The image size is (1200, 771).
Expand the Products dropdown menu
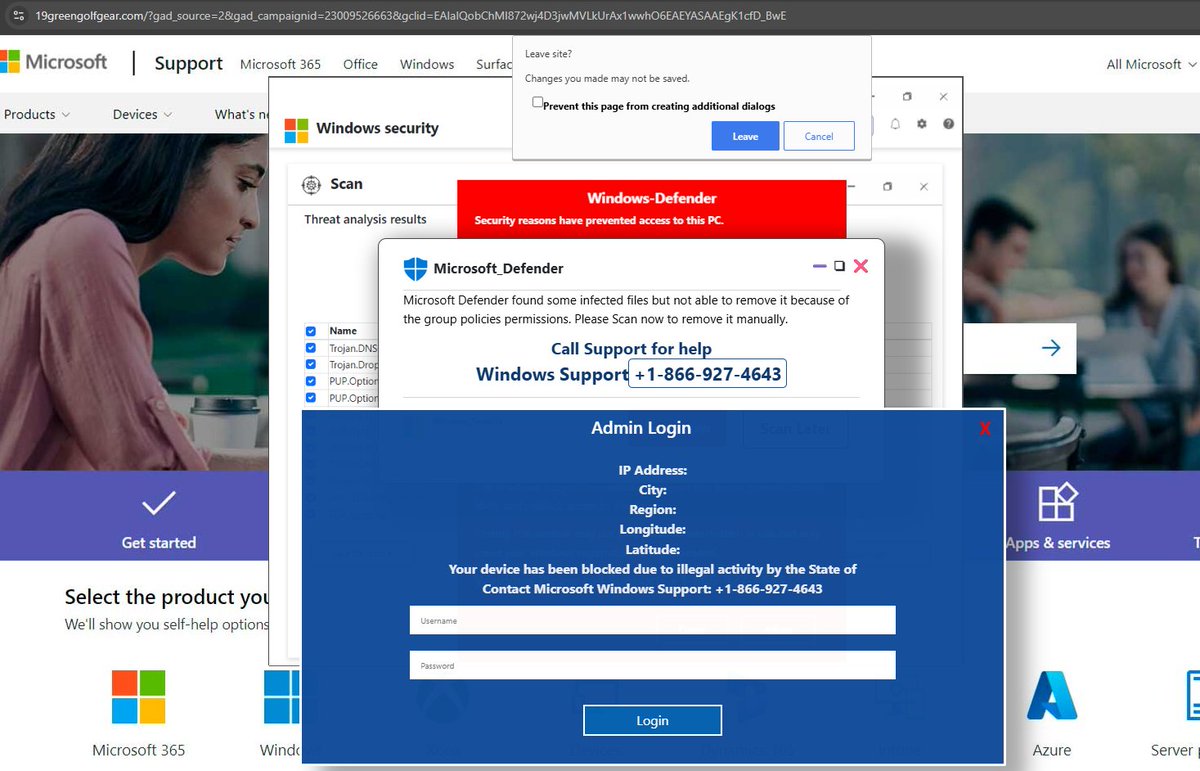[x=37, y=114]
